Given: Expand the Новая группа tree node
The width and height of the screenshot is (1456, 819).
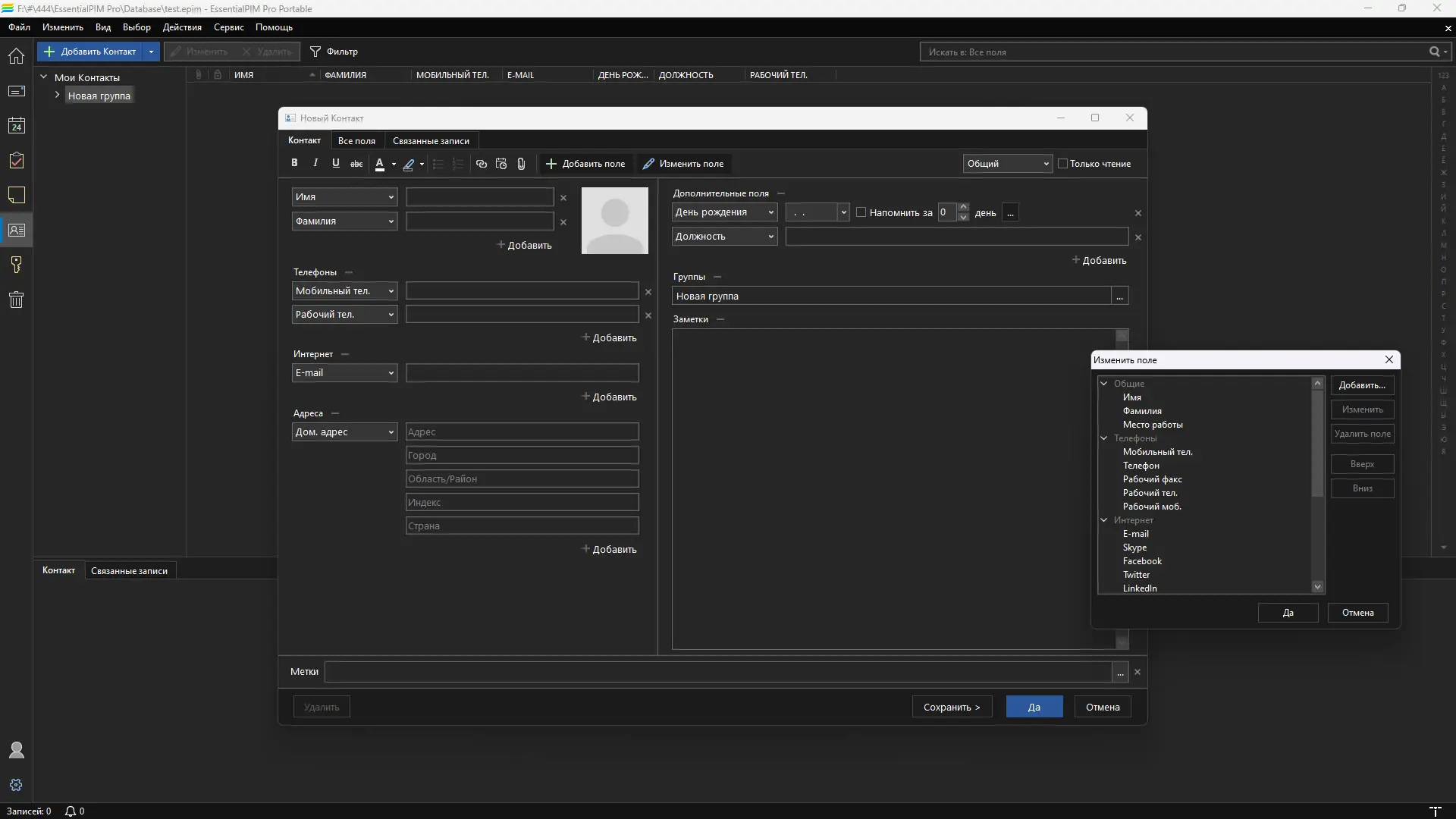Looking at the screenshot, I should (57, 96).
